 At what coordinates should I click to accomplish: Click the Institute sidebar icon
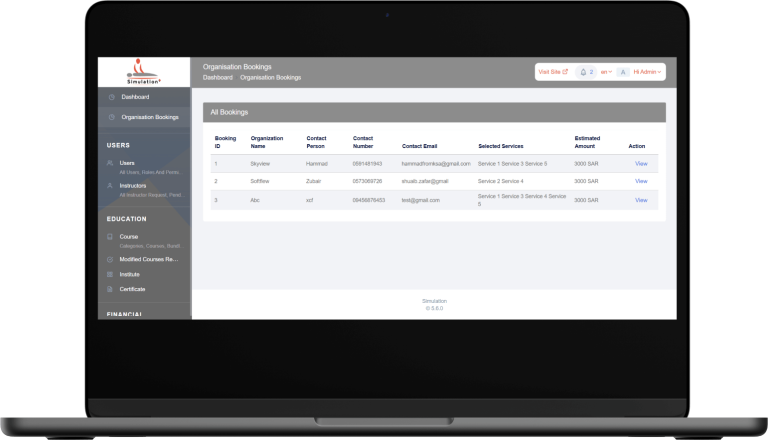pos(110,274)
